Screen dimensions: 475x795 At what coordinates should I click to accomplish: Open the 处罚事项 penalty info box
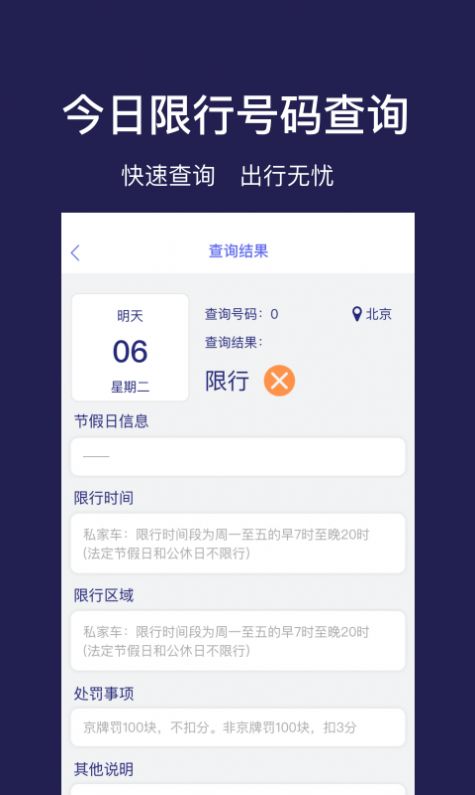(238, 728)
